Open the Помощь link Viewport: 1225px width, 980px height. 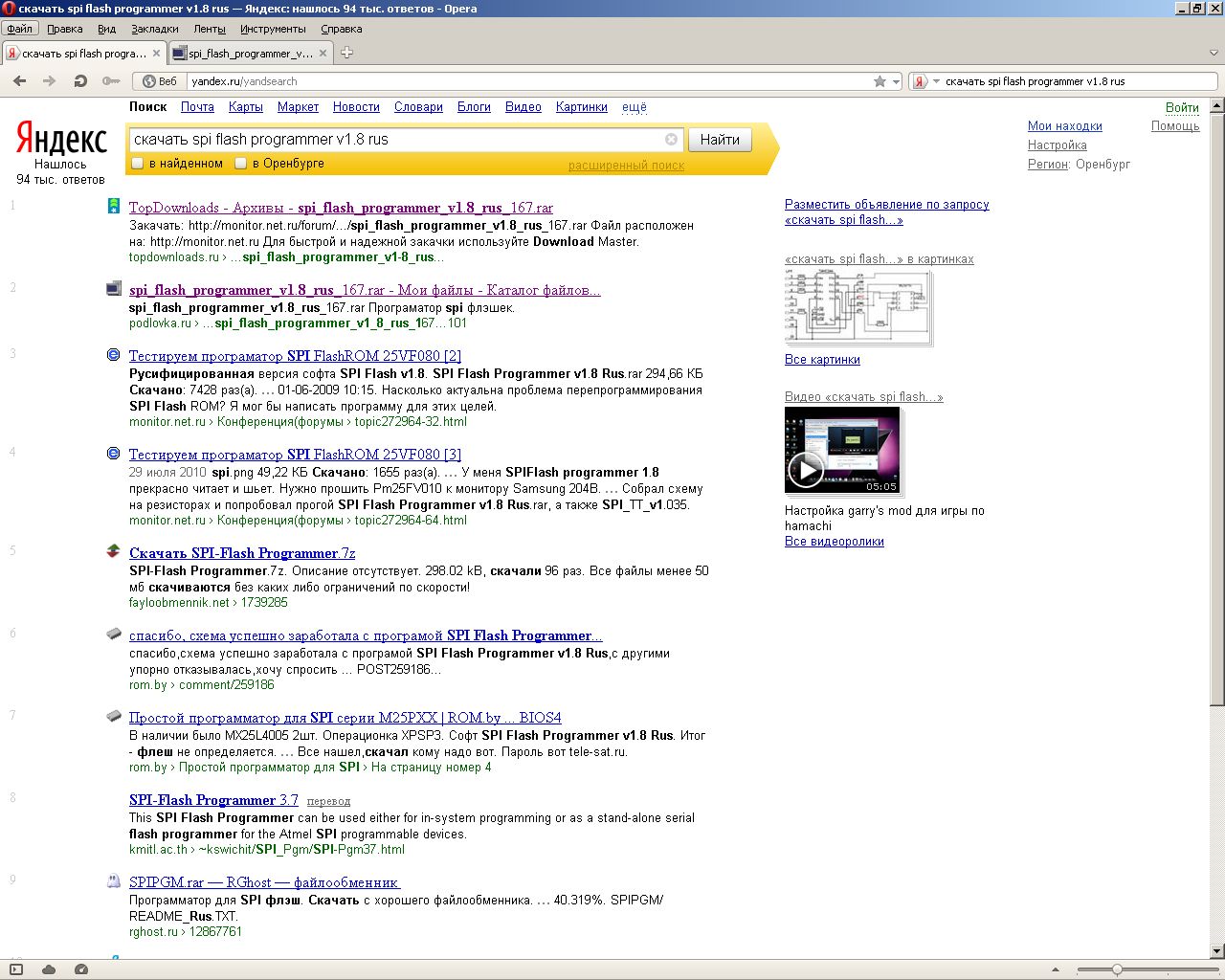tap(1175, 126)
